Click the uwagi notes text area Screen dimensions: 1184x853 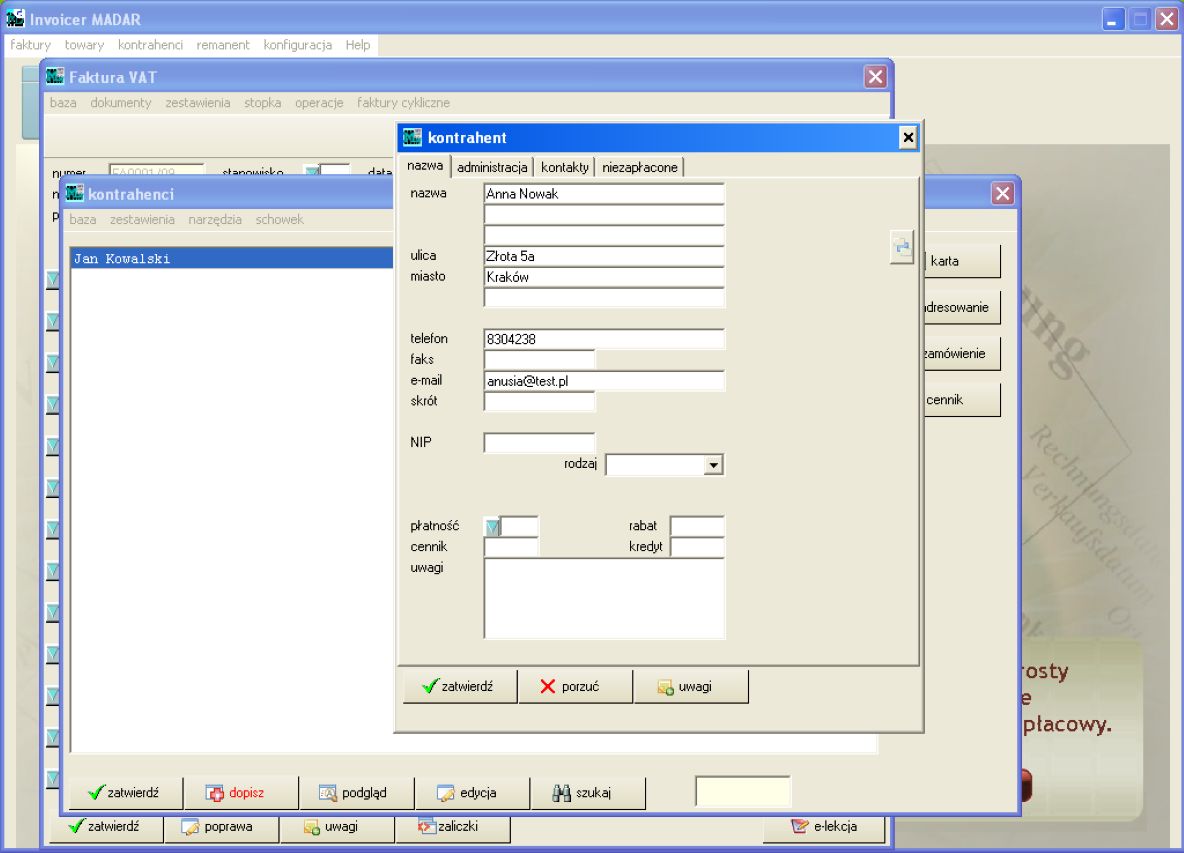coord(604,599)
